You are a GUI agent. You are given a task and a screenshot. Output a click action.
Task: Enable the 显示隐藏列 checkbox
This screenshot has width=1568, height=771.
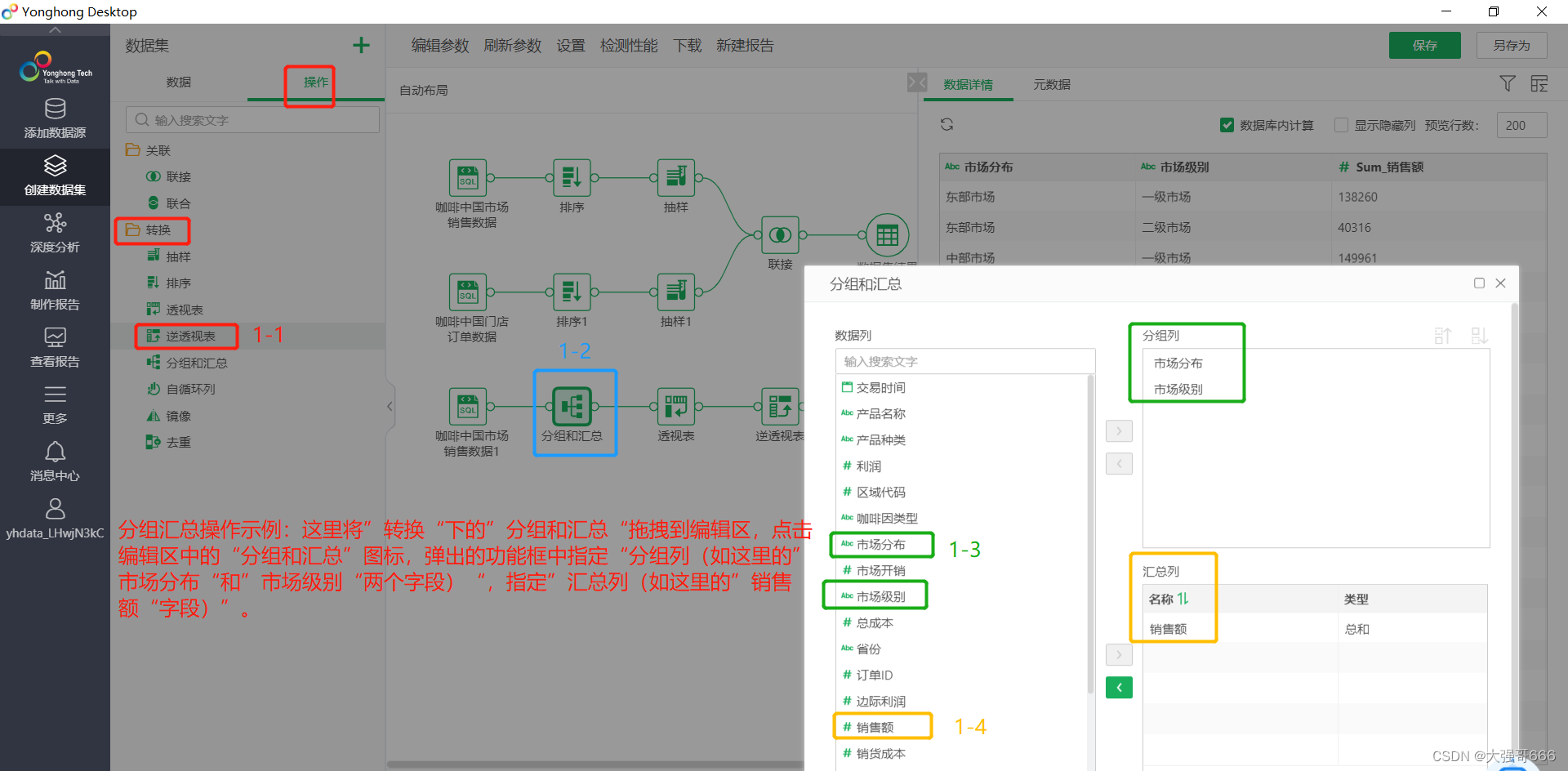[x=1341, y=125]
